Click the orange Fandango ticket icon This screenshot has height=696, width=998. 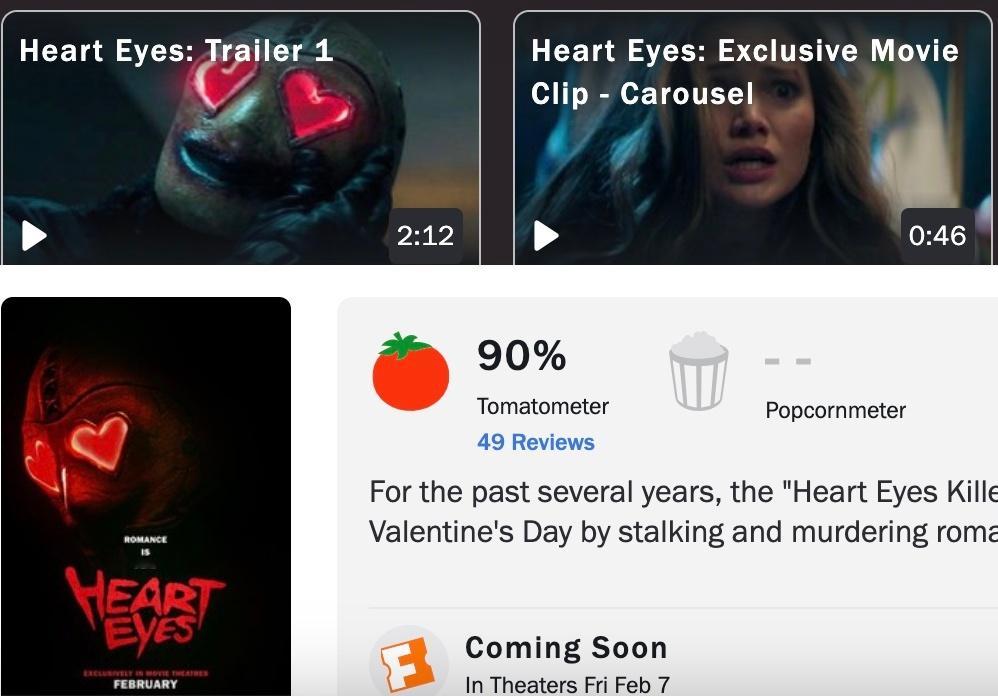[x=407, y=664]
